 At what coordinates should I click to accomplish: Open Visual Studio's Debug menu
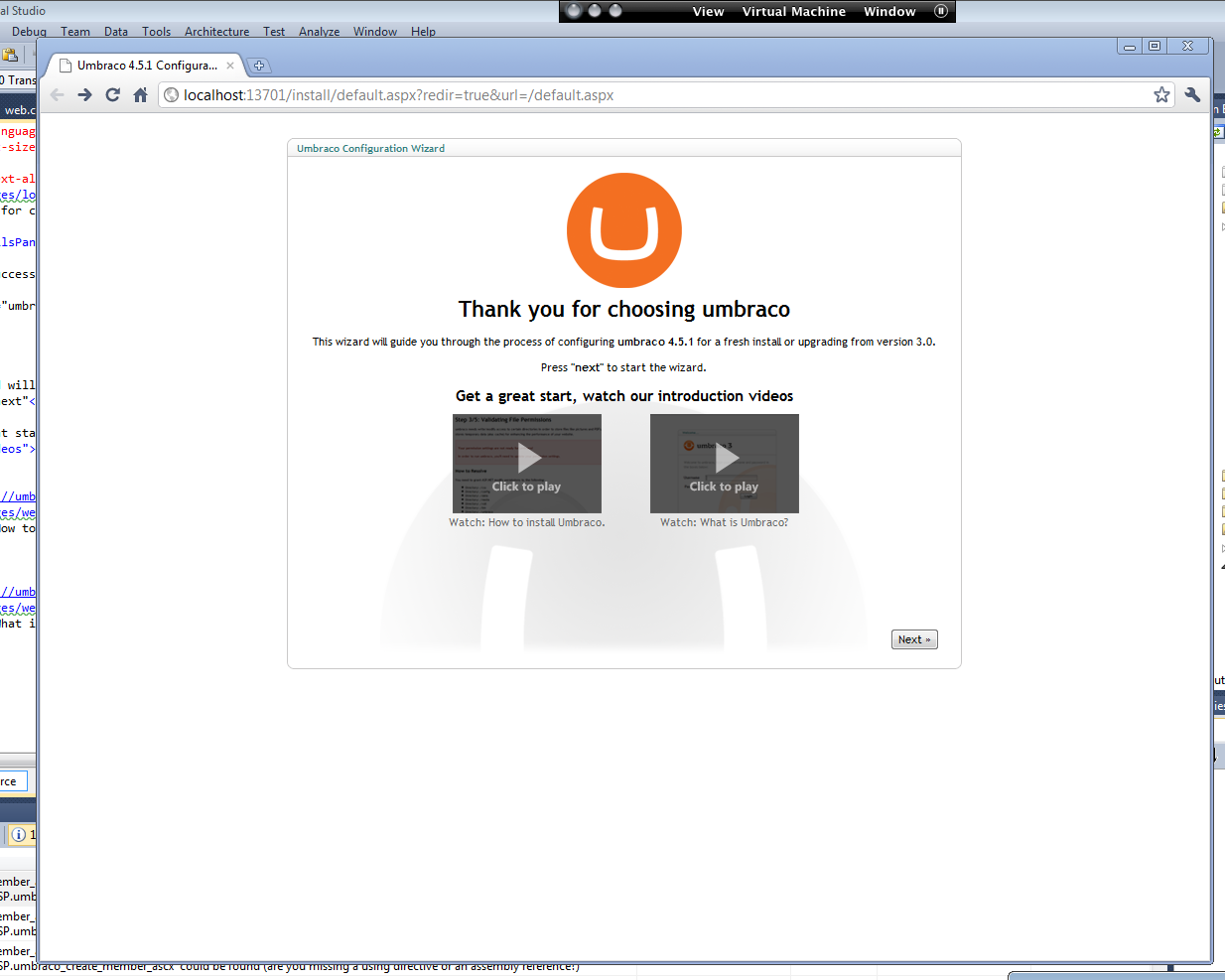pyautogui.click(x=29, y=32)
